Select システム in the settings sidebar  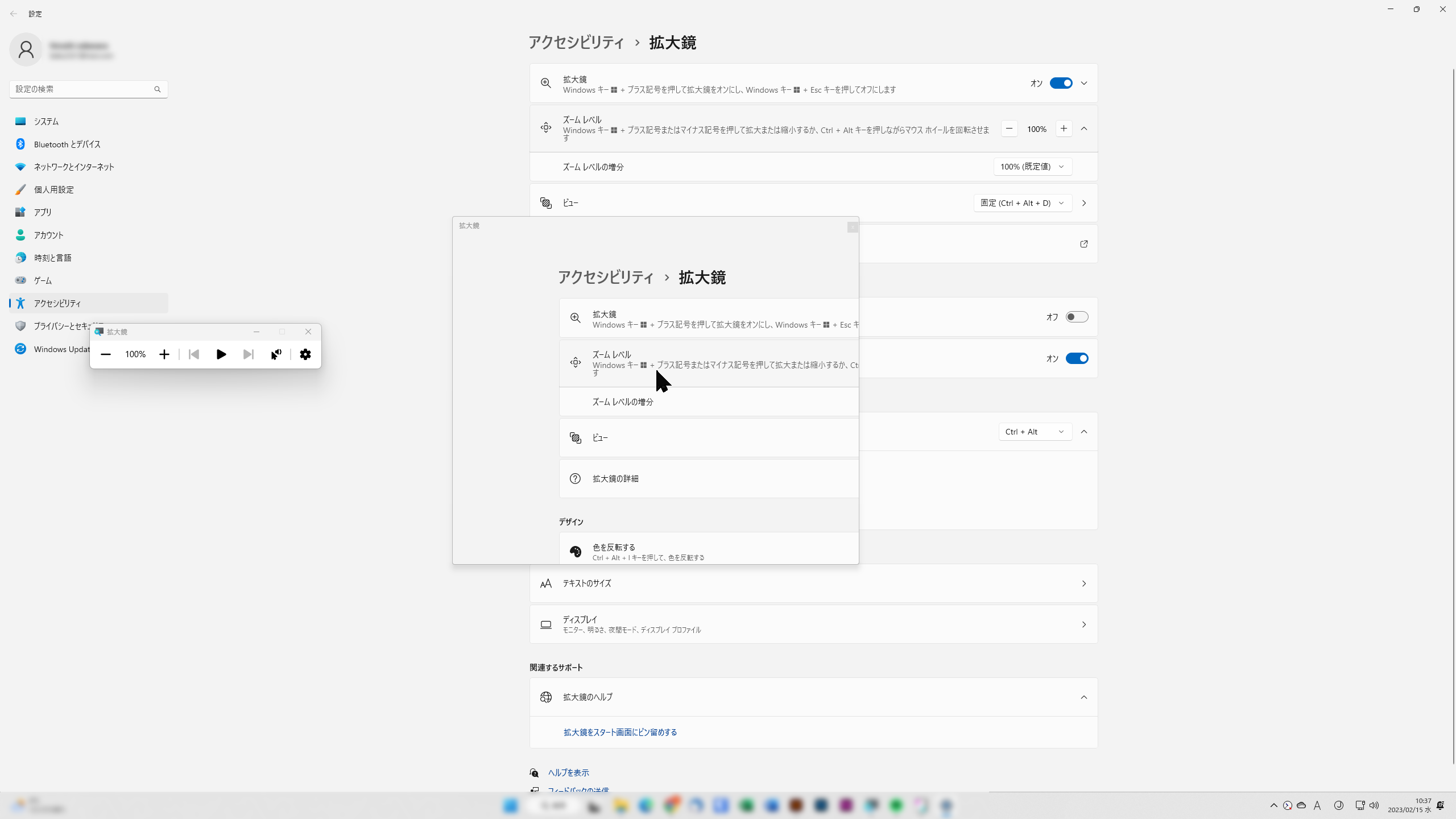click(x=46, y=121)
